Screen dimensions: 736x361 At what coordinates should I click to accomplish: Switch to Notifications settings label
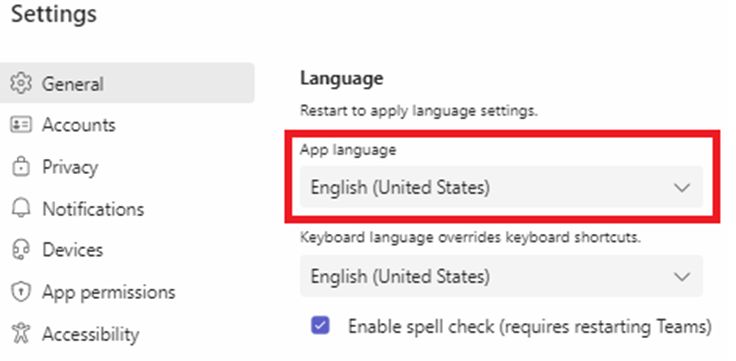(x=93, y=209)
